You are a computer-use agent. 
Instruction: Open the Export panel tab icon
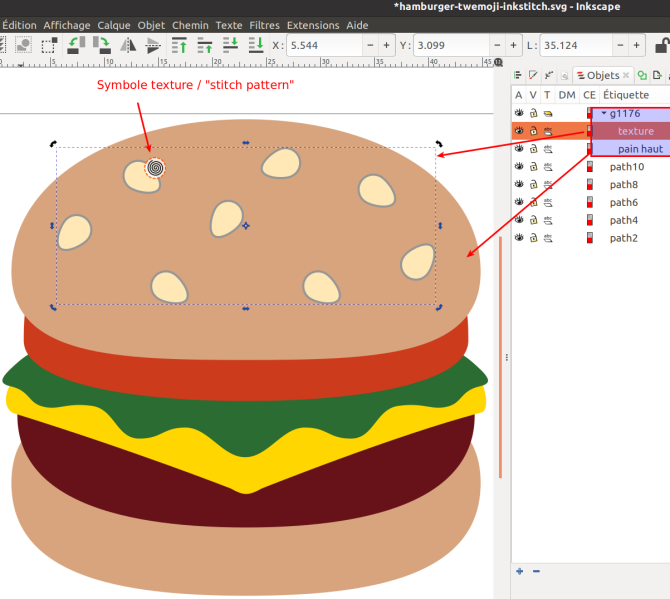click(x=657, y=76)
